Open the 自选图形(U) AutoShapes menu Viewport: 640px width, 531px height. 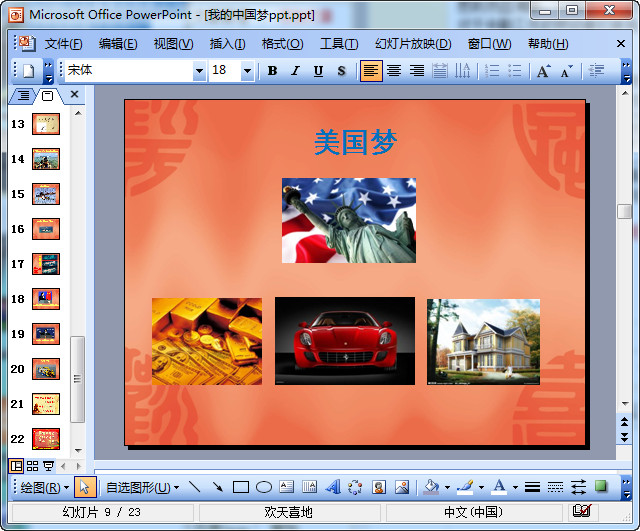click(142, 487)
